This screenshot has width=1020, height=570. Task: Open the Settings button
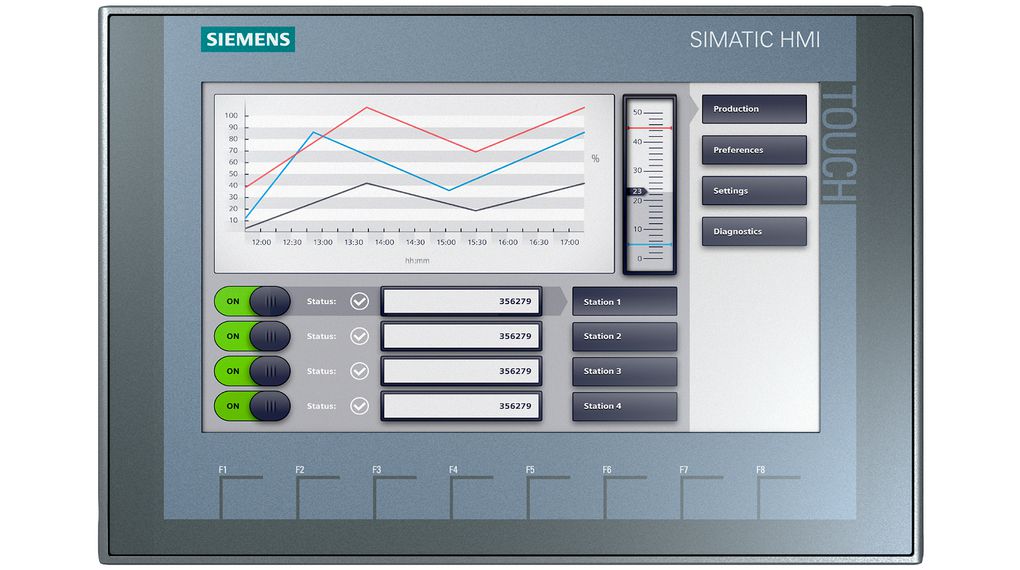pos(754,191)
